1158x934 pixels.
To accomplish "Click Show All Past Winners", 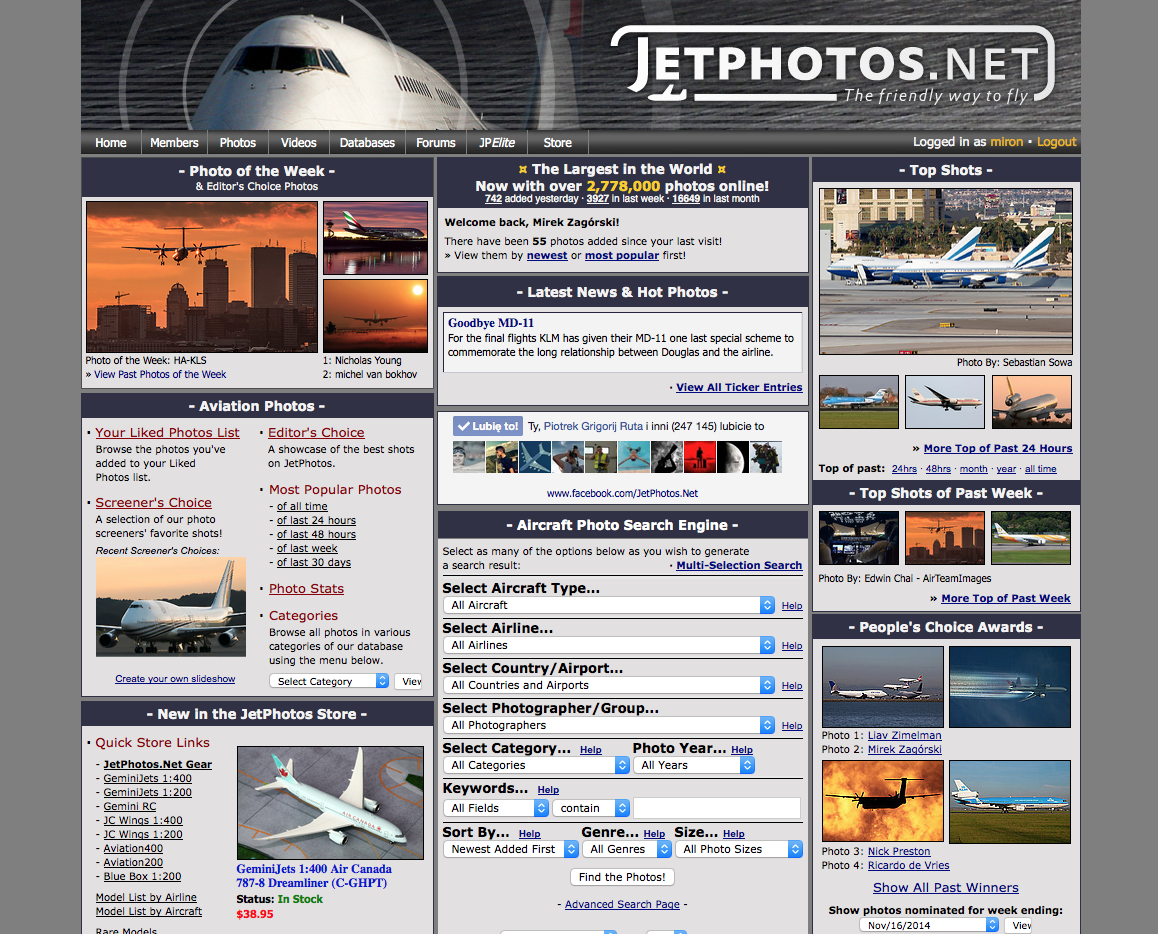I will 945,887.
